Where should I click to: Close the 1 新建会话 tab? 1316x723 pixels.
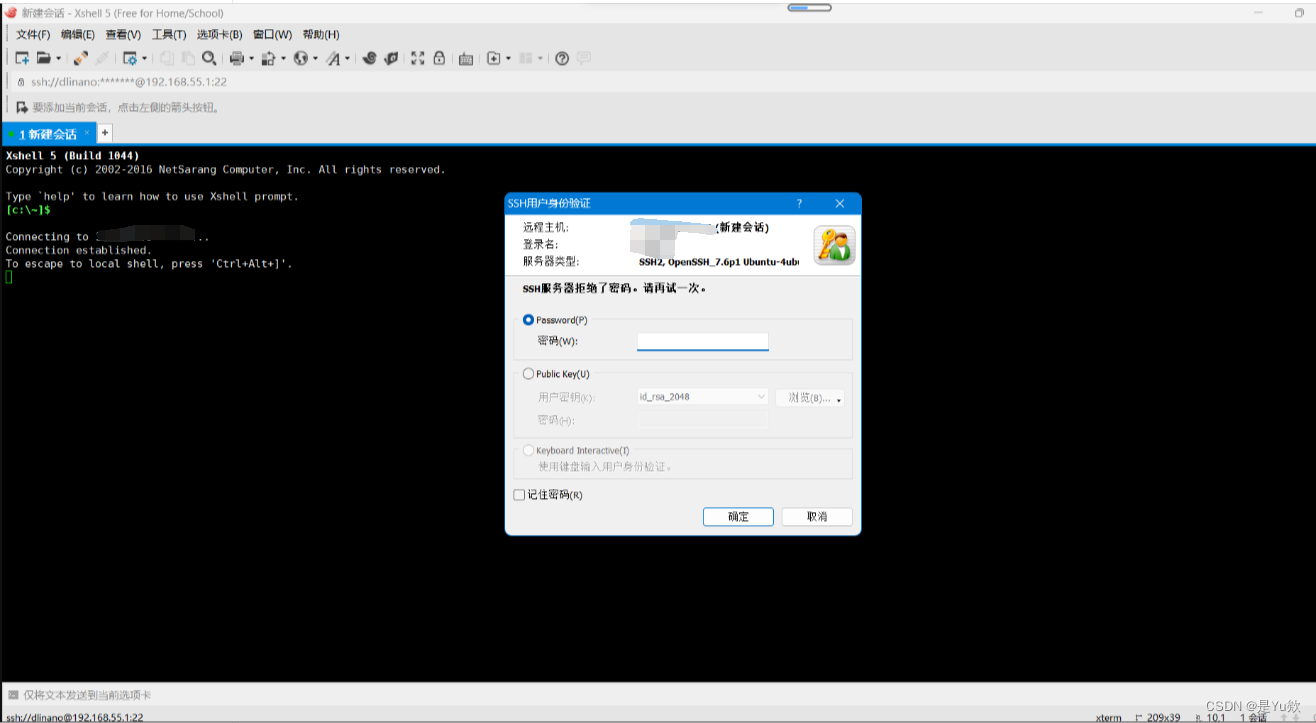coord(87,132)
